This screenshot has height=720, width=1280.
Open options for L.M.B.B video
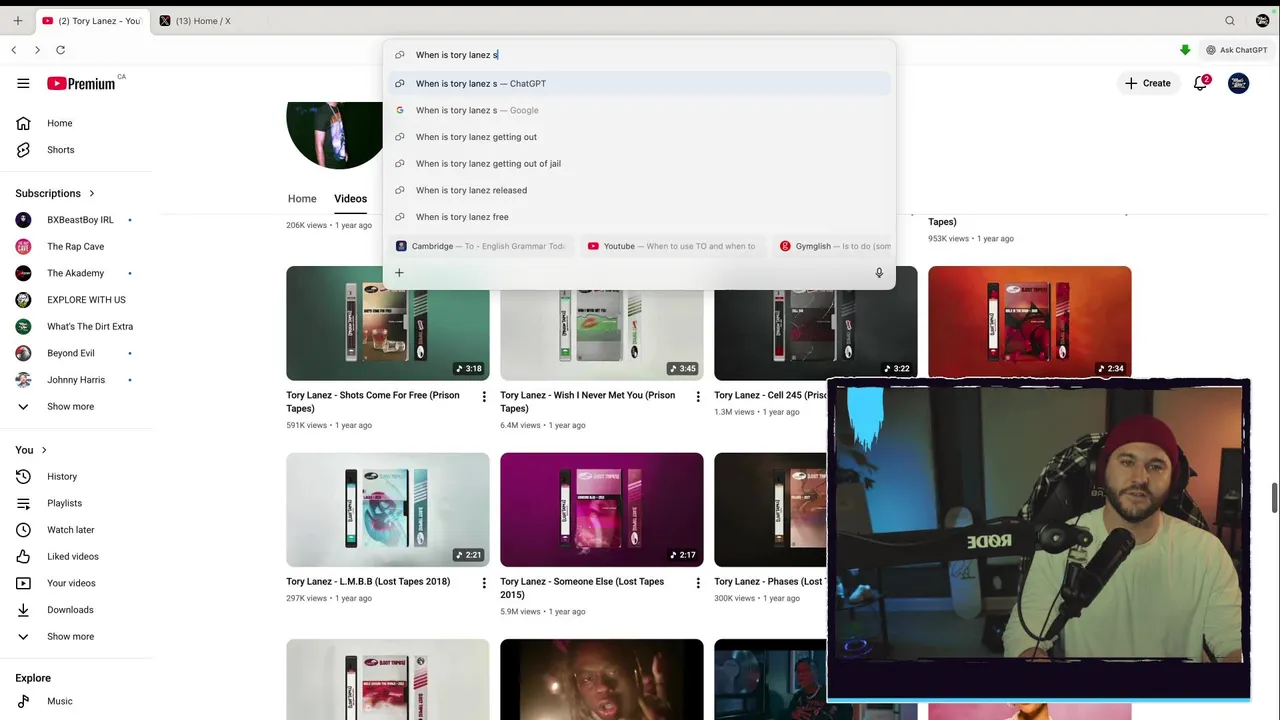point(484,583)
